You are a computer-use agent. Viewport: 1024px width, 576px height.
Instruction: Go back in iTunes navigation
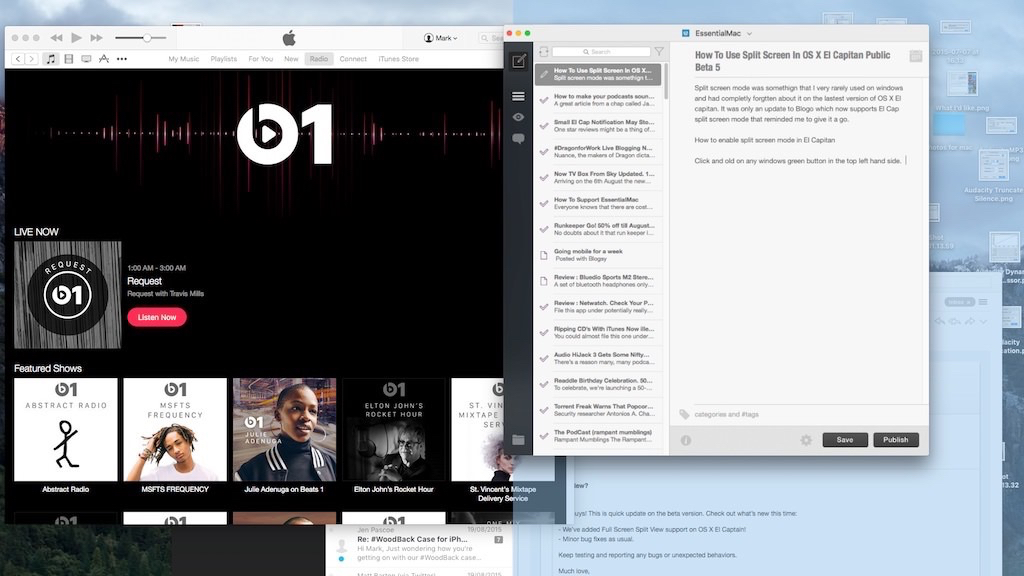(x=18, y=59)
